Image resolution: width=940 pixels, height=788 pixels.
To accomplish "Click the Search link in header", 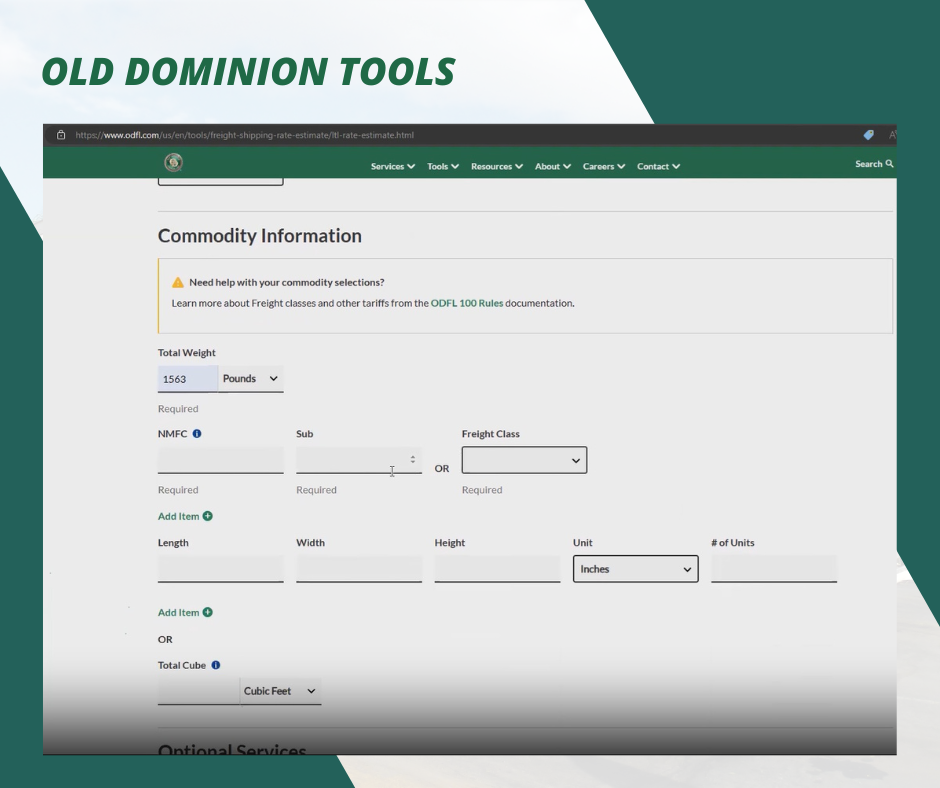I will click(x=874, y=164).
